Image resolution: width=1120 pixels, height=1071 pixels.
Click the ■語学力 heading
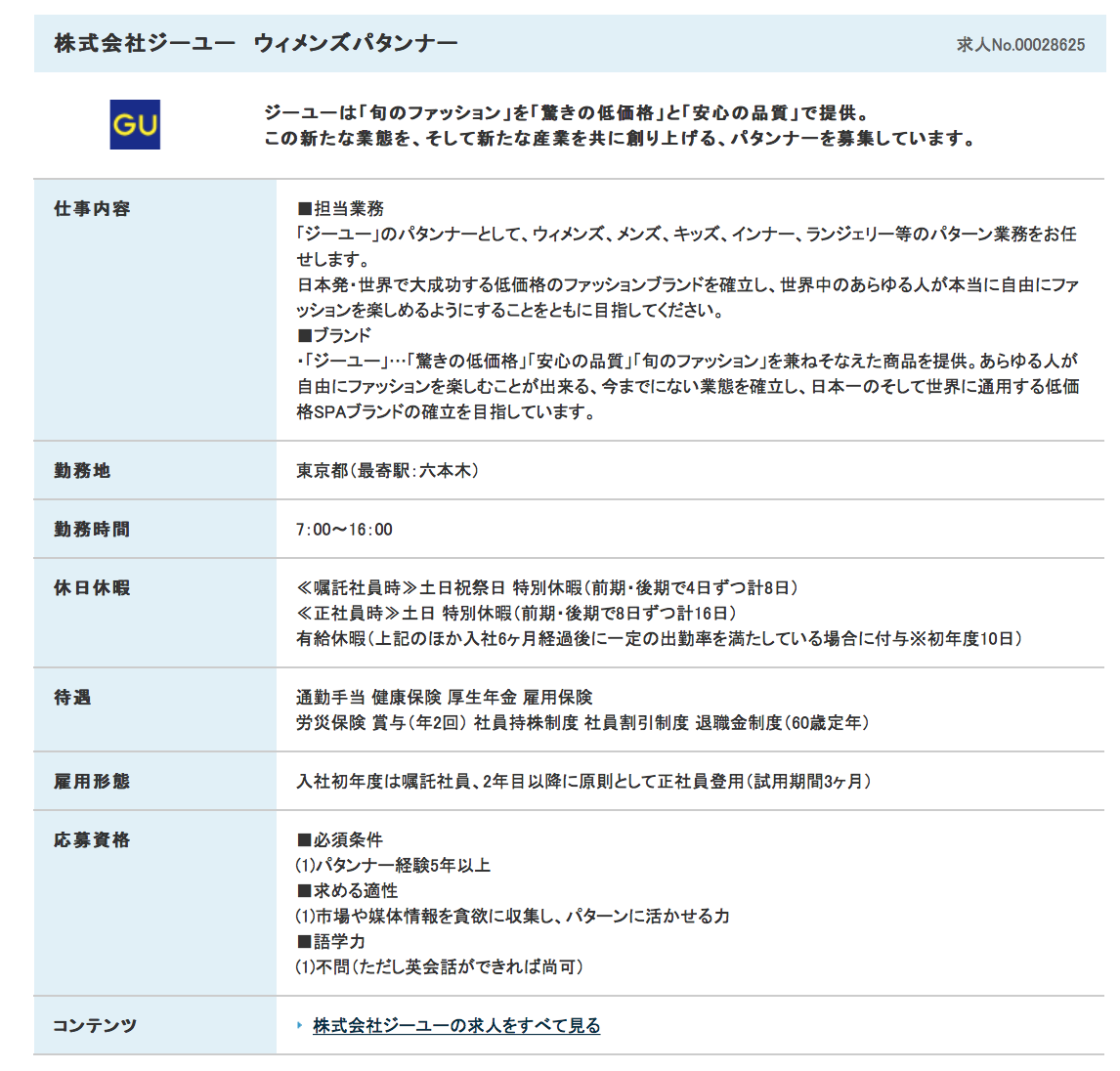(x=330, y=941)
